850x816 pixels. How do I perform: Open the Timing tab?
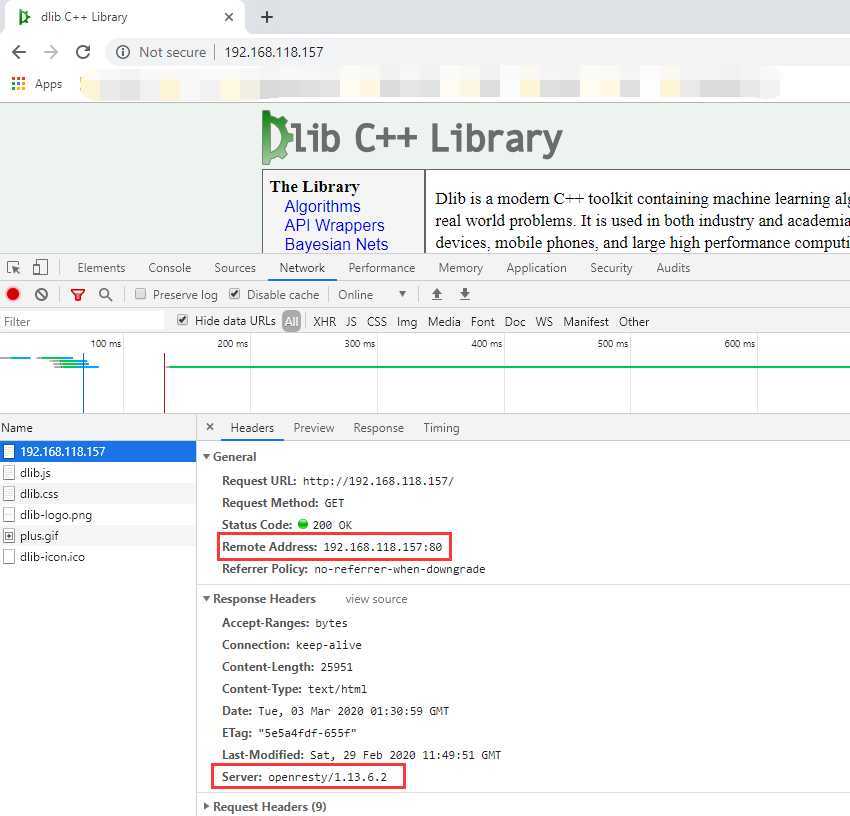(x=441, y=428)
